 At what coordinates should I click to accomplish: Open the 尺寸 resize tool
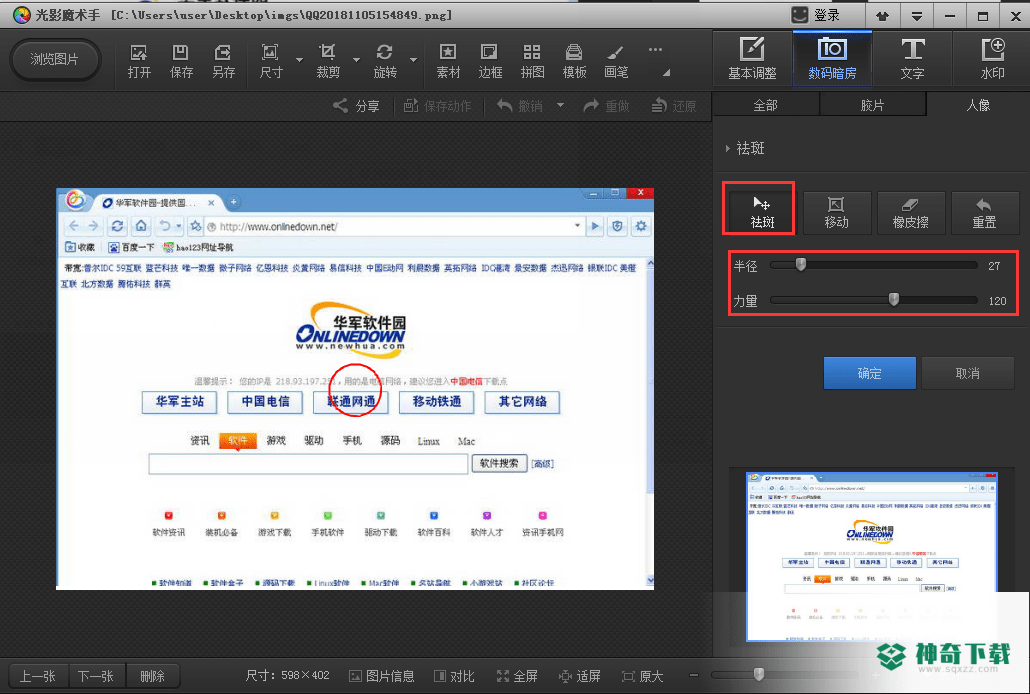click(271, 61)
